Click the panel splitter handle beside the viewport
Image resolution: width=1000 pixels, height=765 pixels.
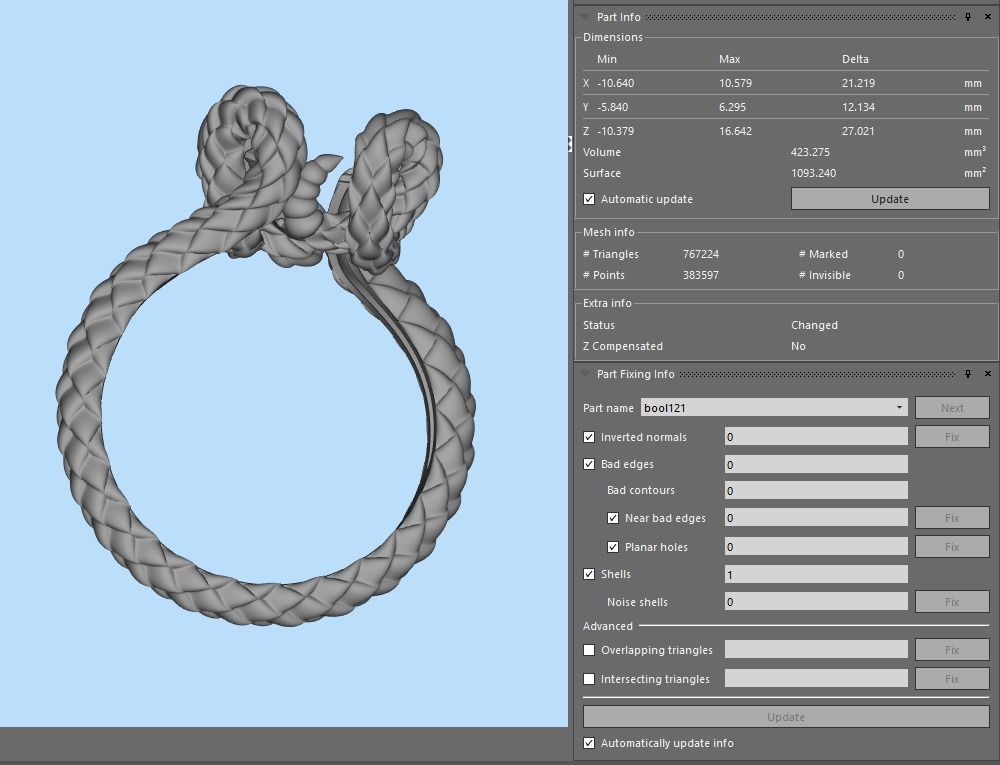(x=570, y=144)
